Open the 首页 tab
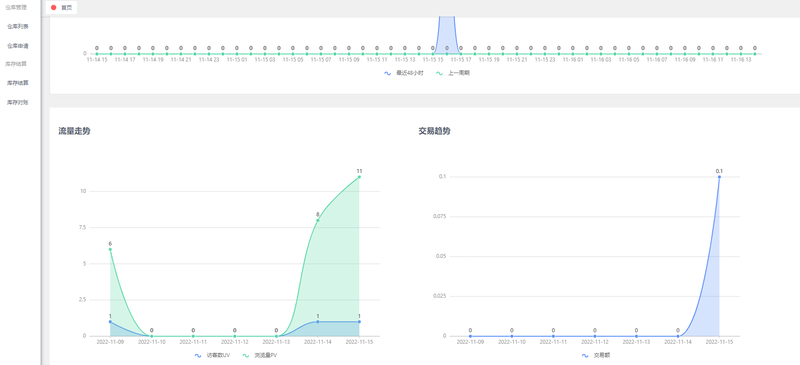 coord(61,8)
